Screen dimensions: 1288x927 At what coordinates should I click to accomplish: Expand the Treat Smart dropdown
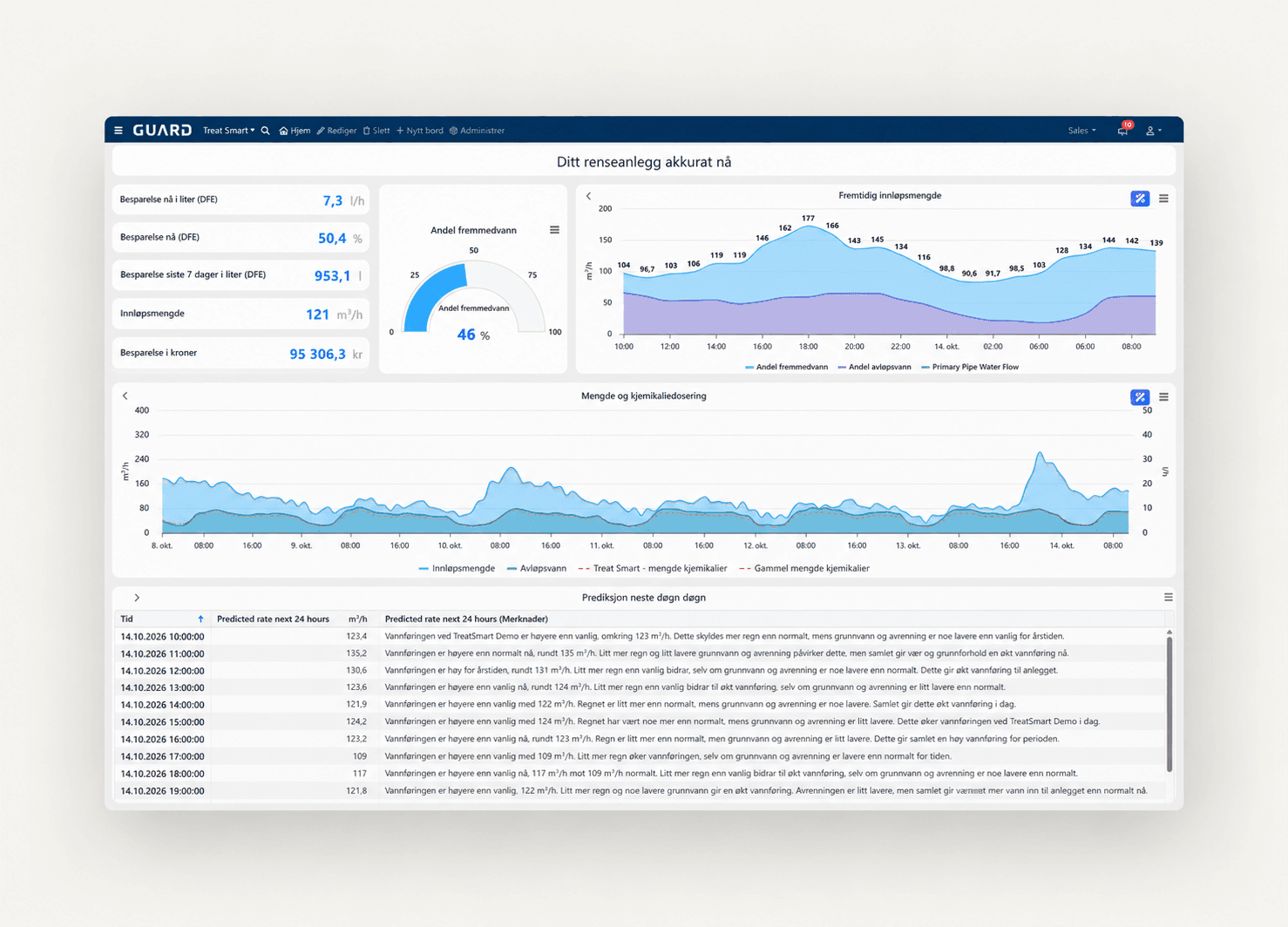coord(229,131)
